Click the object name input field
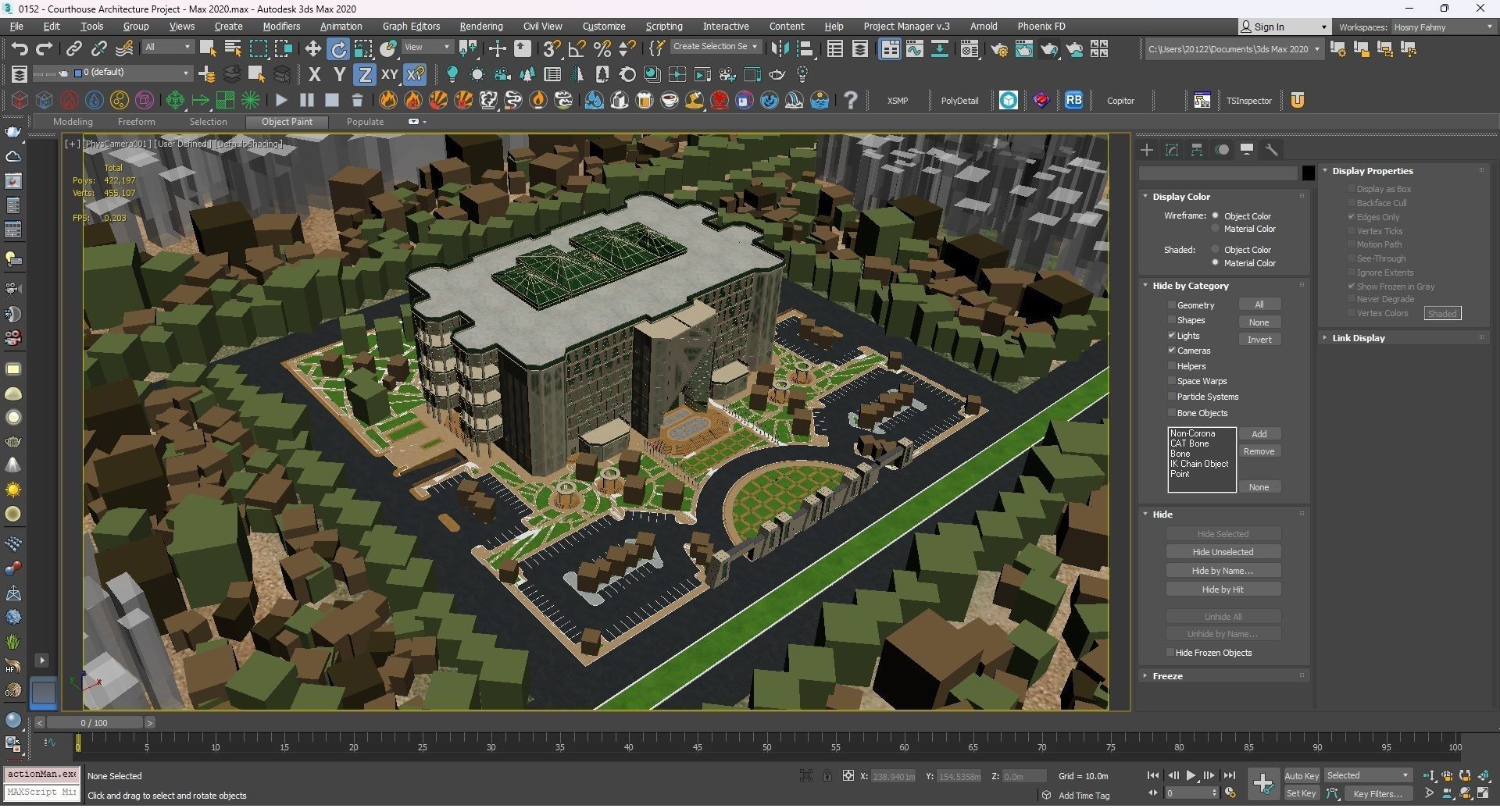1500x812 pixels. tap(1219, 173)
